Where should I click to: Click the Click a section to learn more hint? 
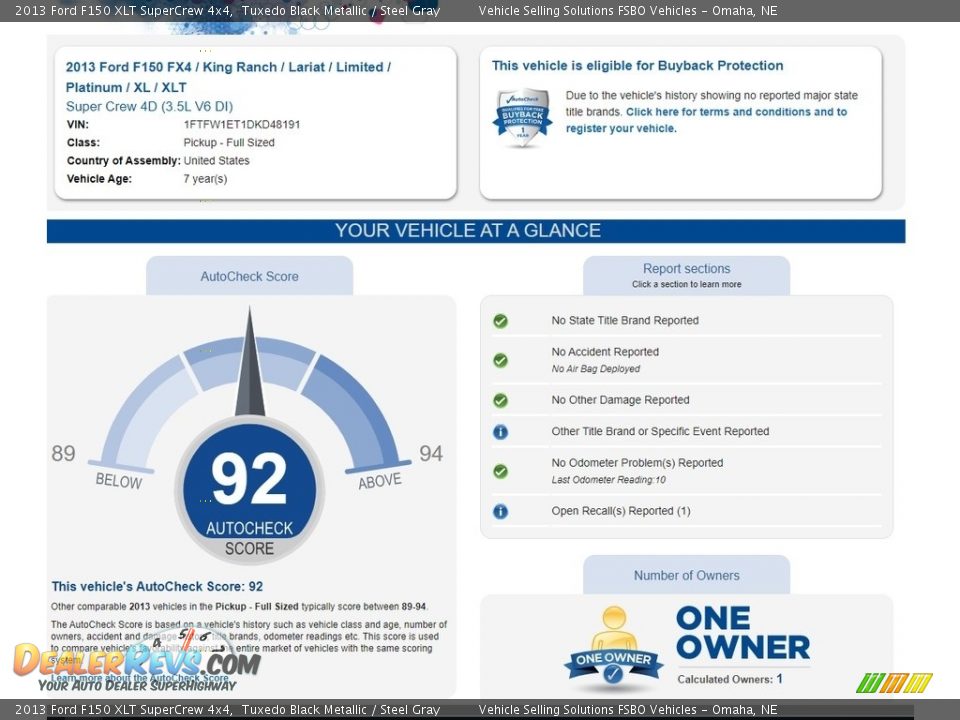tap(686, 284)
